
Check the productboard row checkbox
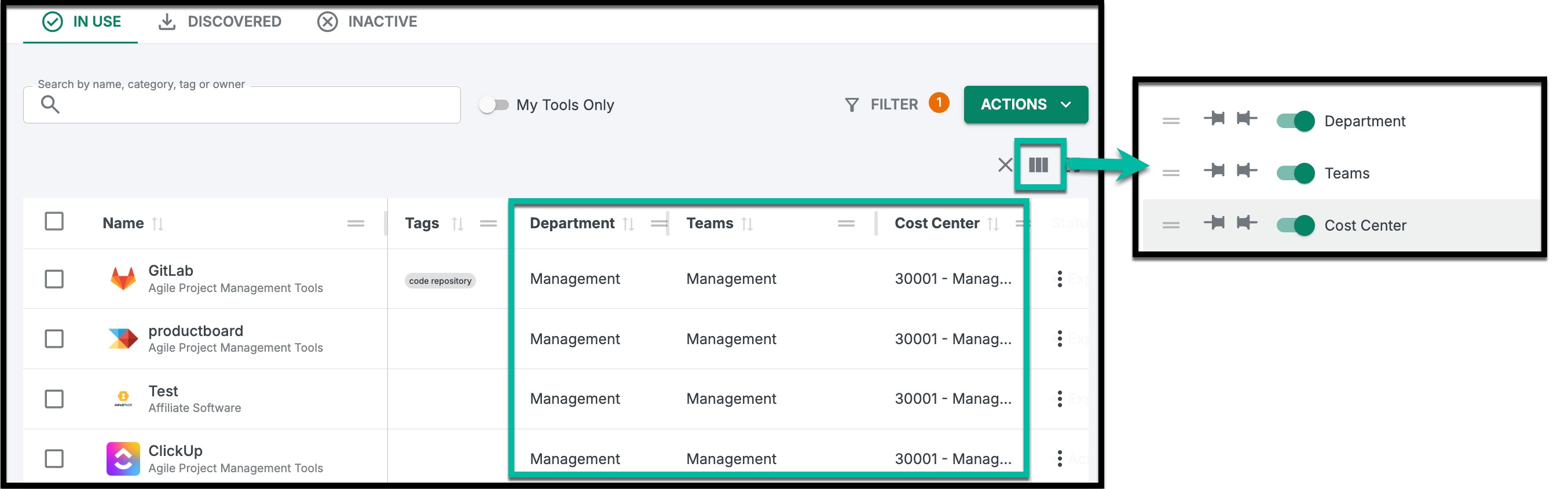[x=54, y=338]
